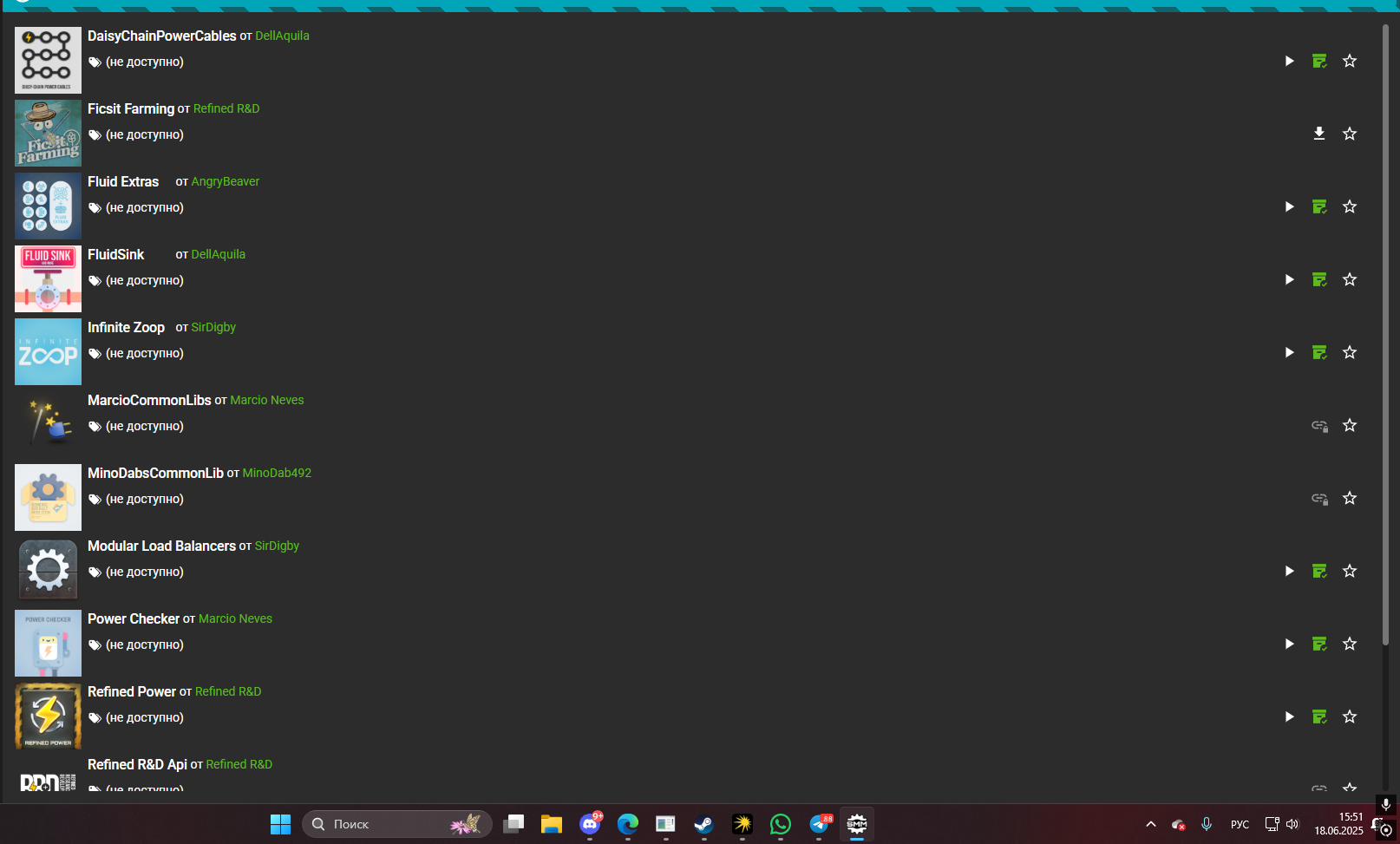Star the Power Checker mod
The width and height of the screenshot is (1400, 844).
click(x=1350, y=644)
